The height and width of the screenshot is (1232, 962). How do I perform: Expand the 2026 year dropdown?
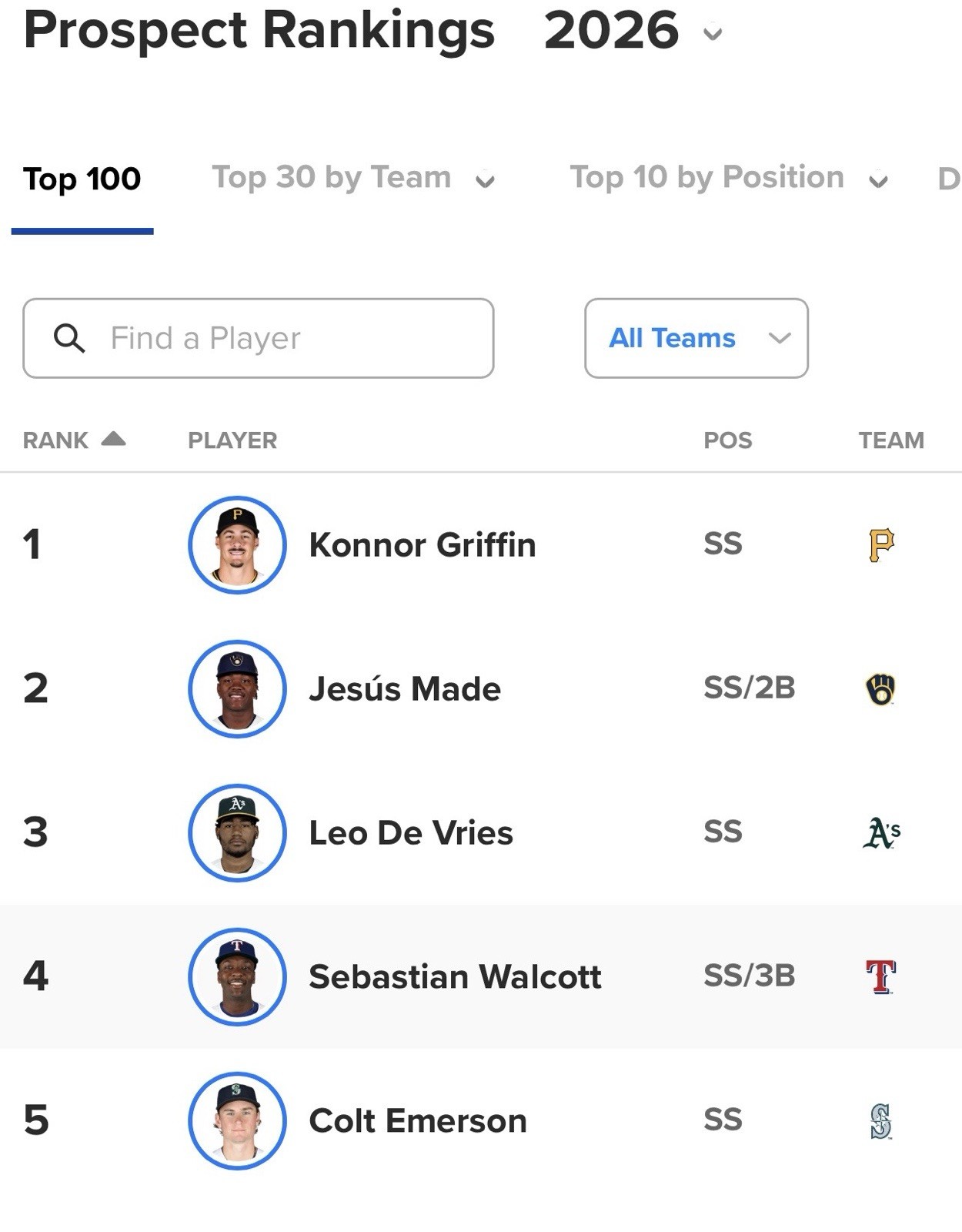click(x=713, y=34)
